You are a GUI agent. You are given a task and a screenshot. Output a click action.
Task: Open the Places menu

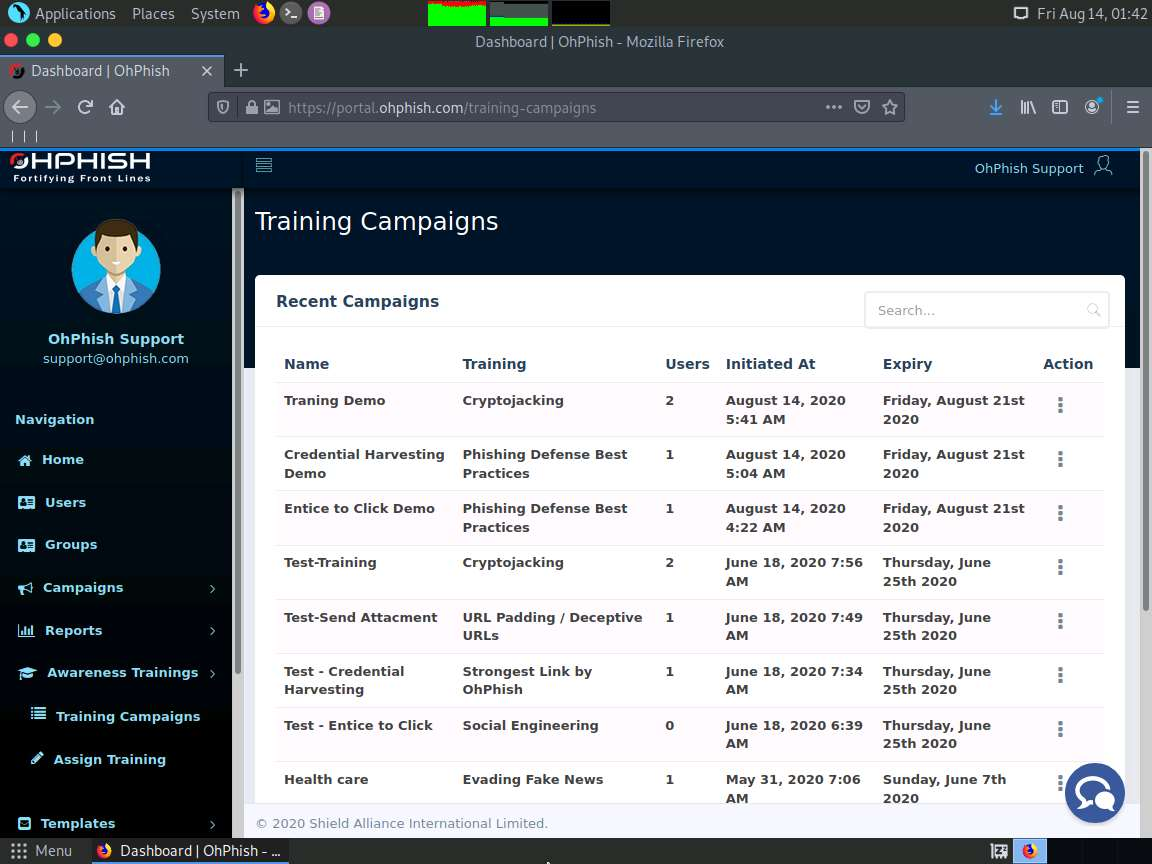tap(153, 13)
